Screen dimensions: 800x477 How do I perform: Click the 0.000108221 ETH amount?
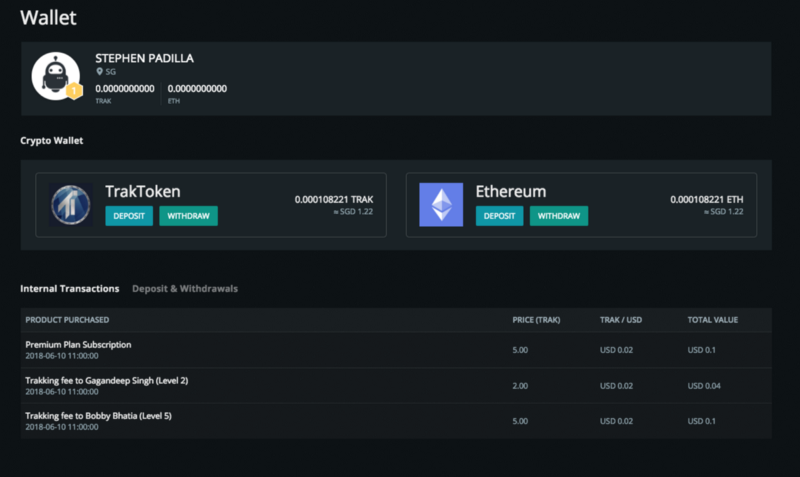click(707, 199)
